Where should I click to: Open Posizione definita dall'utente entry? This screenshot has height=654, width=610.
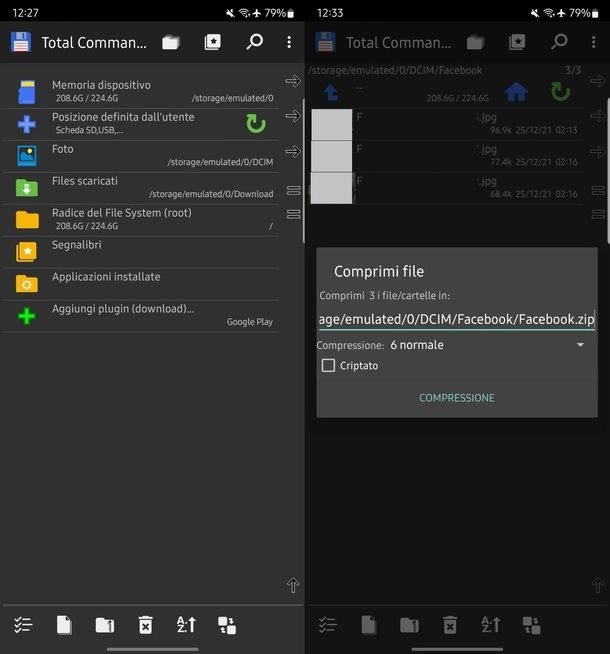[x=141, y=123]
